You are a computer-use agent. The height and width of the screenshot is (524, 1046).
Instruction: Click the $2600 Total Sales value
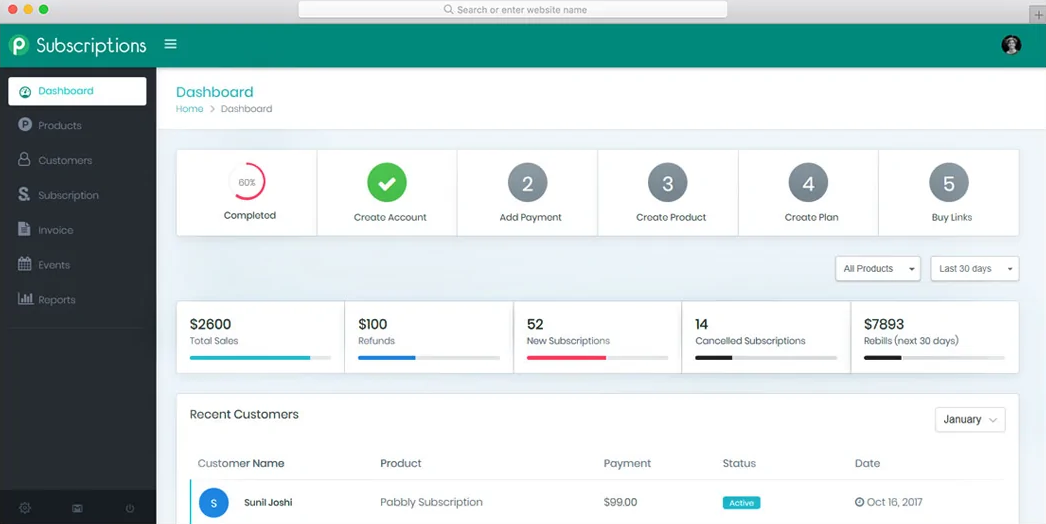[210, 324]
